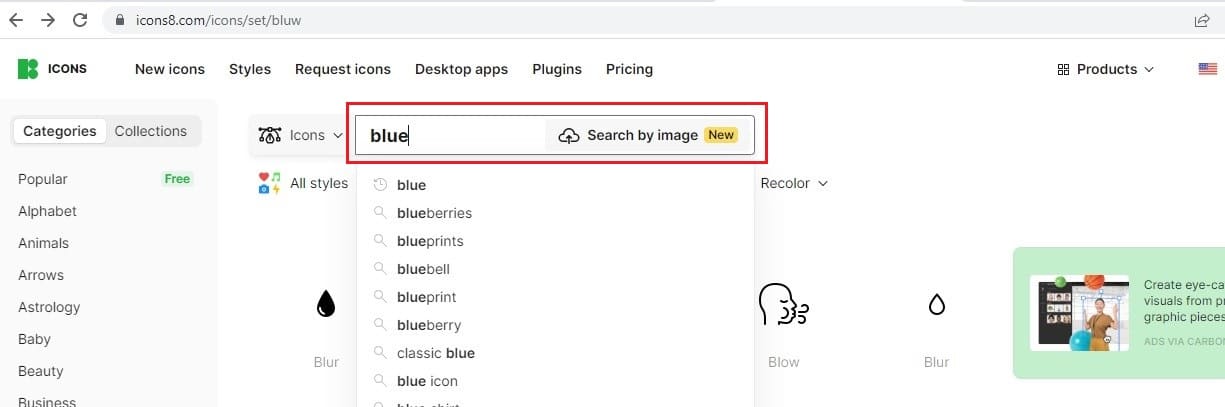Select the Blow face icon
This screenshot has width=1225, height=407.
(x=783, y=303)
